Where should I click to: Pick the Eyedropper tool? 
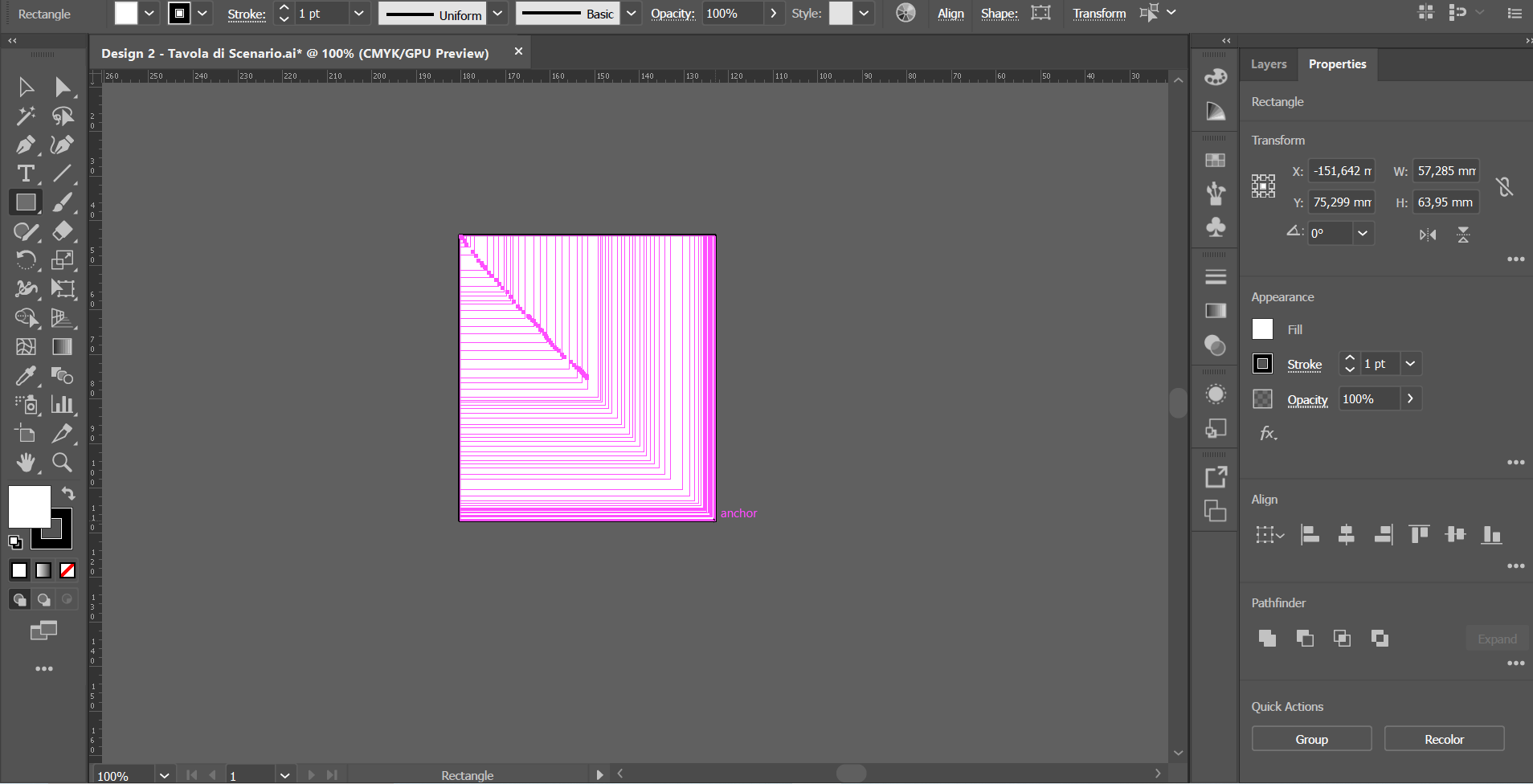pyautogui.click(x=25, y=375)
